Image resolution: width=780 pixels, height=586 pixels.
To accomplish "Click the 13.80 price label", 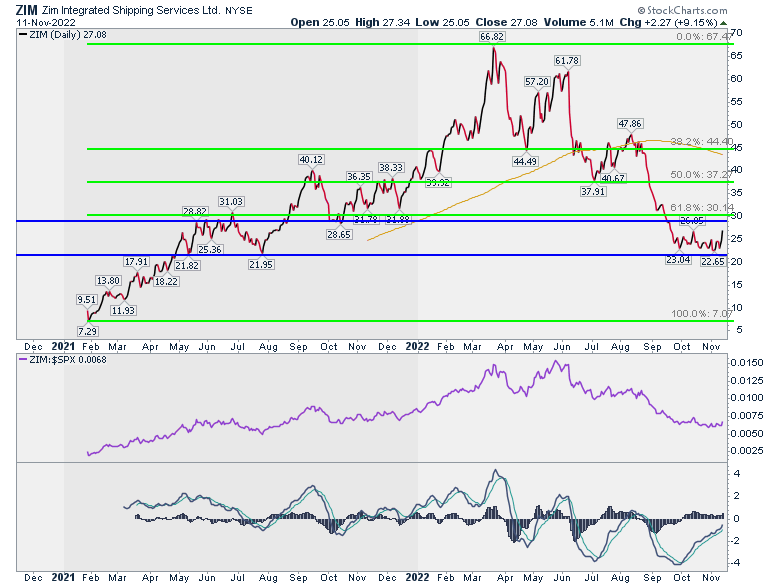I will point(108,281).
